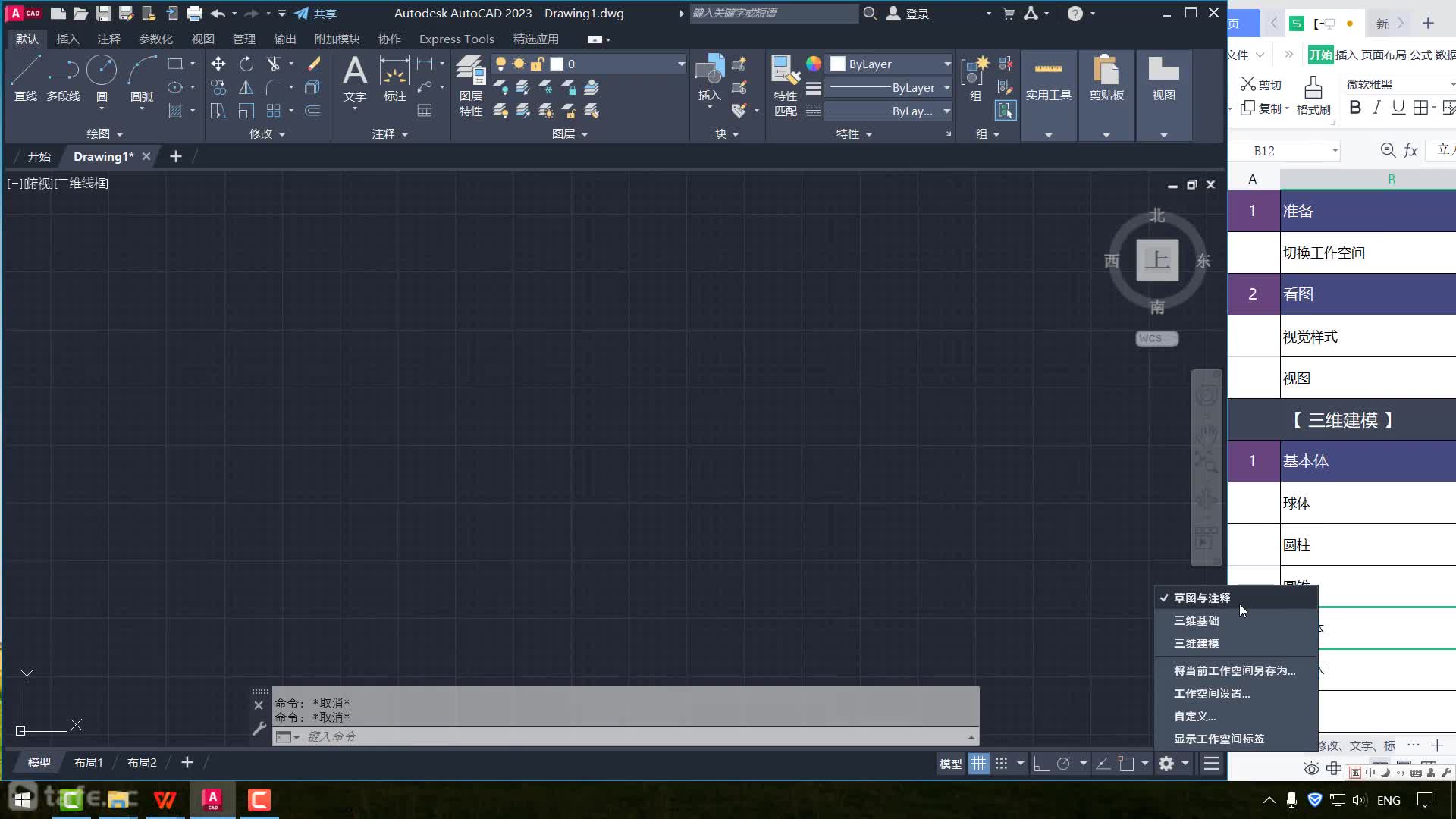Click the 登录 sign-in button
Screen dimensions: 1456x819
908,14
